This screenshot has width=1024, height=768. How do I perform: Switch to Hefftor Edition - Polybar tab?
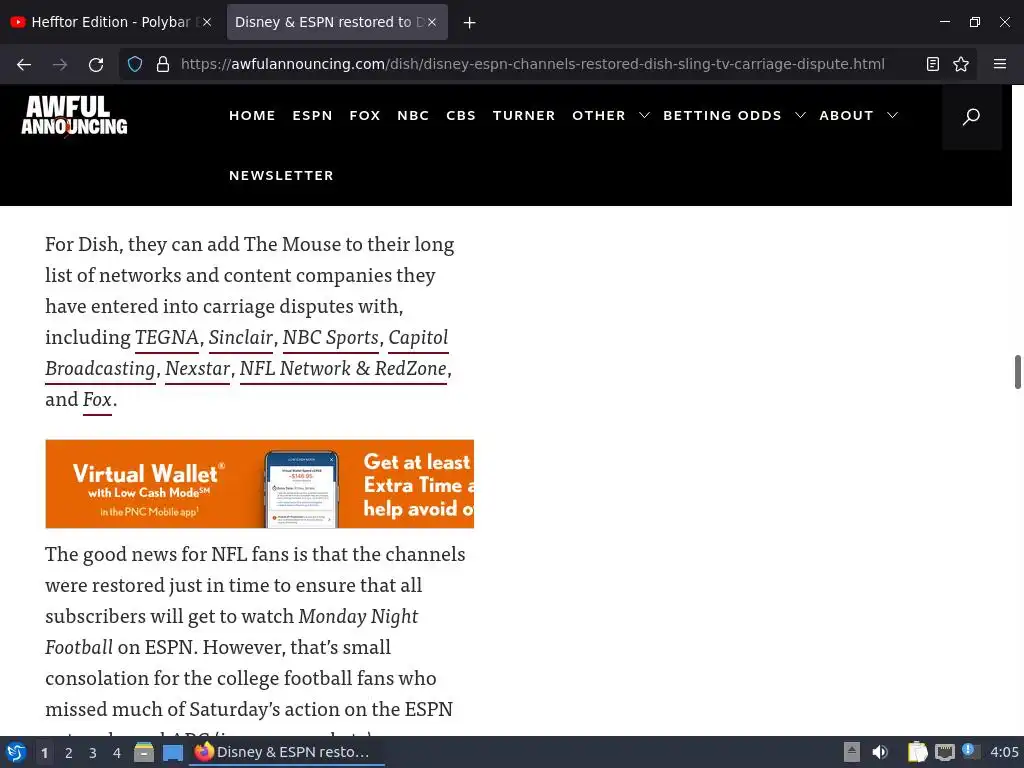[112, 22]
